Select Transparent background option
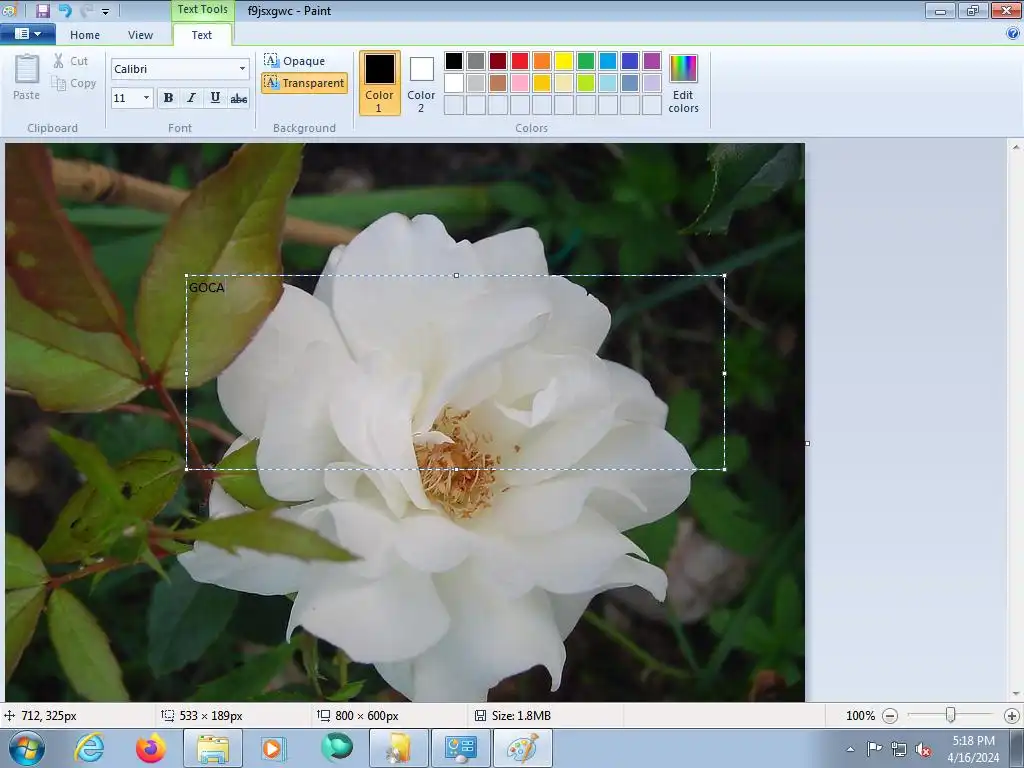This screenshot has width=1024, height=768. [304, 83]
